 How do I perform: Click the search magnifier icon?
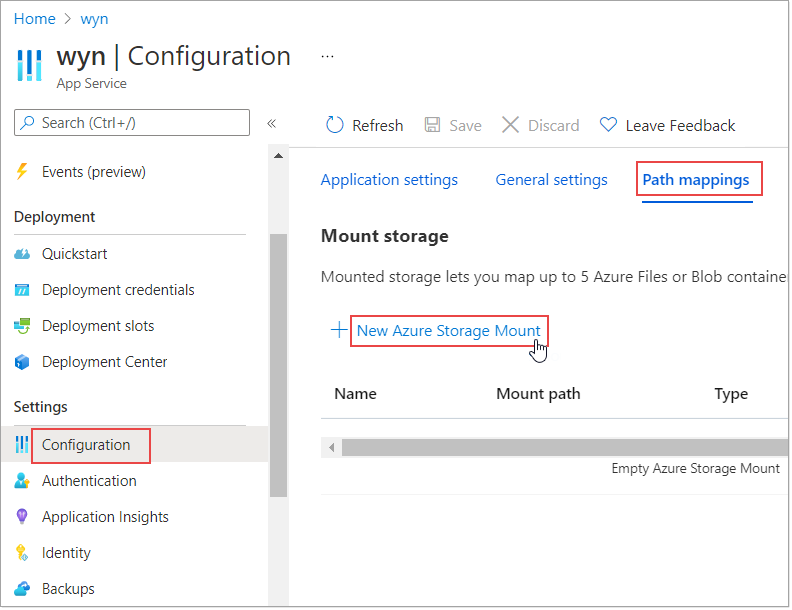pyautogui.click(x=27, y=122)
